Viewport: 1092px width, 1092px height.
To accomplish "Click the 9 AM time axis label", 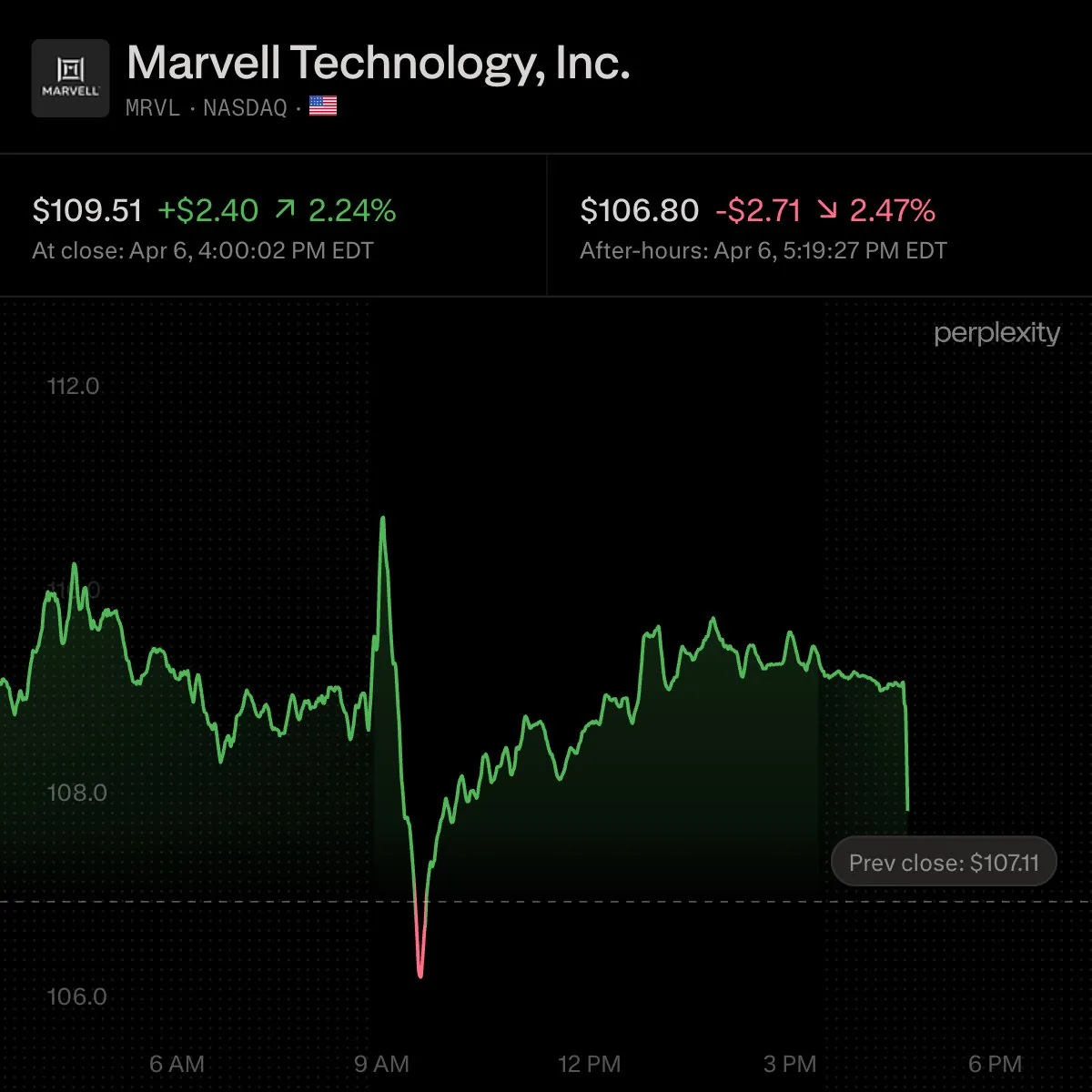I will (x=381, y=1064).
